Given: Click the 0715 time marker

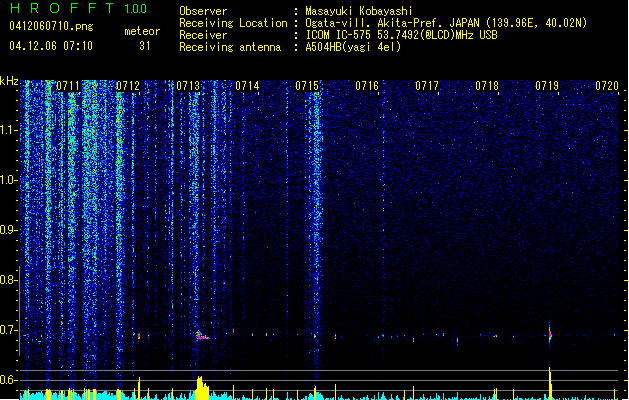Looking at the screenshot, I should click(307, 86).
